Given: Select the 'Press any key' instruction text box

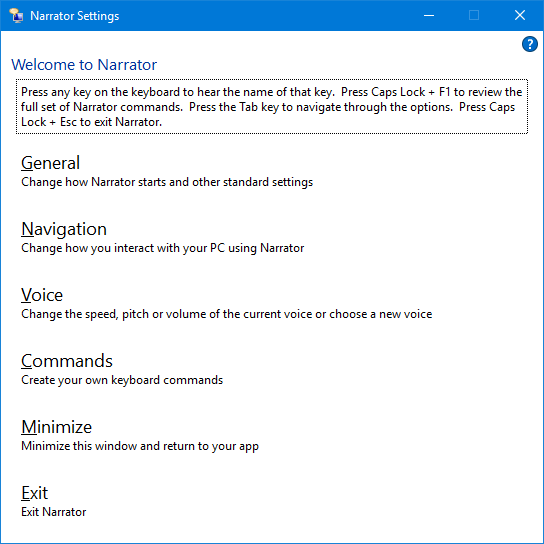Looking at the screenshot, I should pyautogui.click(x=272, y=107).
